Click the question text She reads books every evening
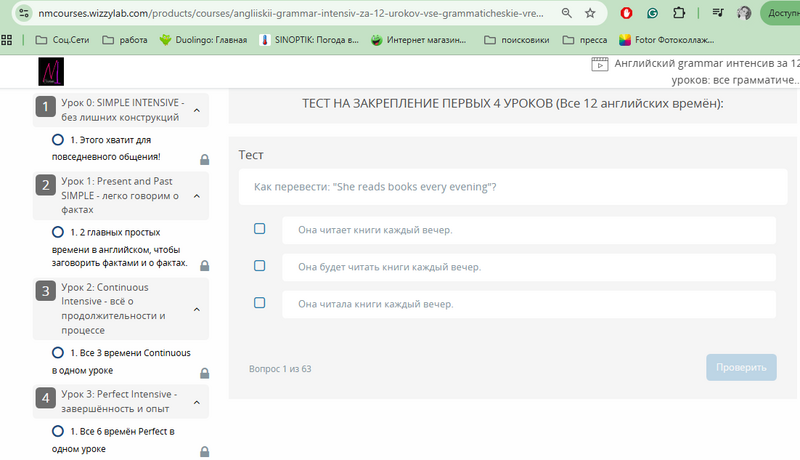Screen dimensions: 800x460 point(375,187)
